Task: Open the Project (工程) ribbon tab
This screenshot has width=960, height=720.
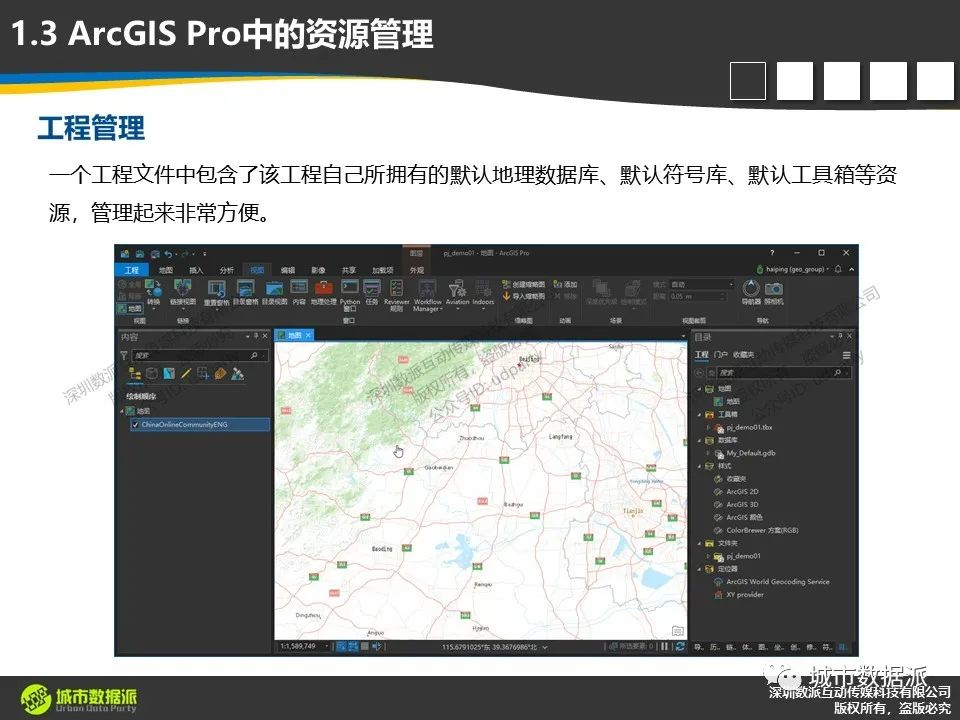Action: click(132, 270)
